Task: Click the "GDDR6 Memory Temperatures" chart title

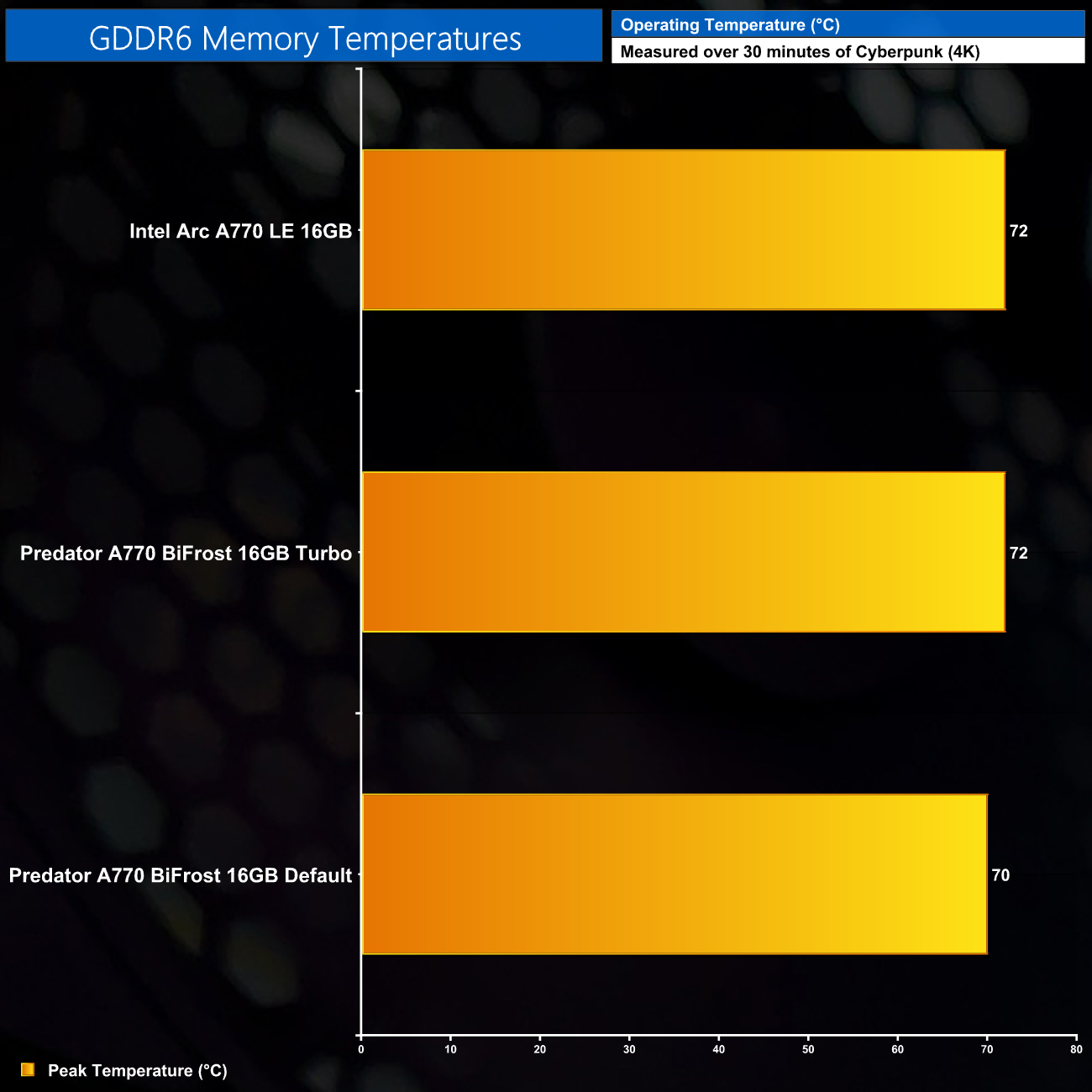Action: click(305, 39)
